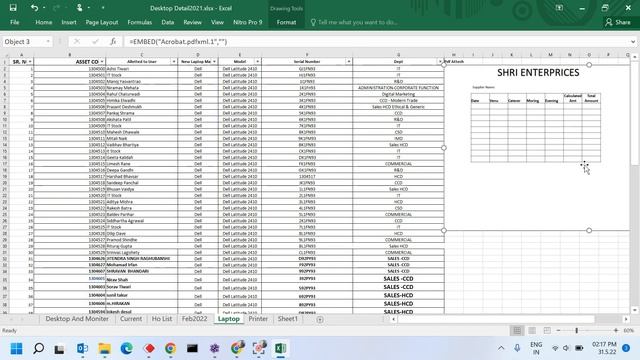
Task: Expand the Name Box dropdown arrow
Action: 48,42
